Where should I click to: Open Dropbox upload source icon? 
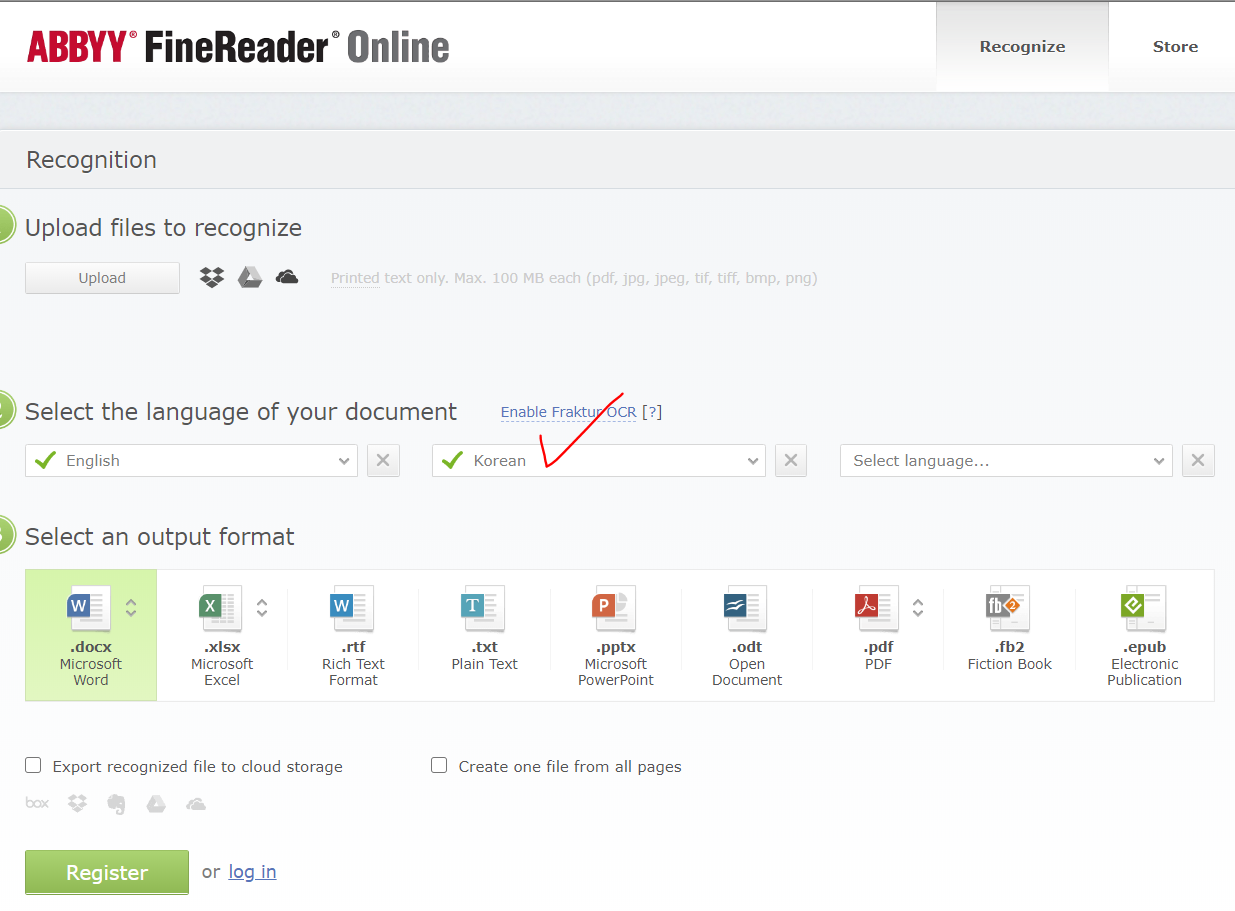(x=212, y=277)
